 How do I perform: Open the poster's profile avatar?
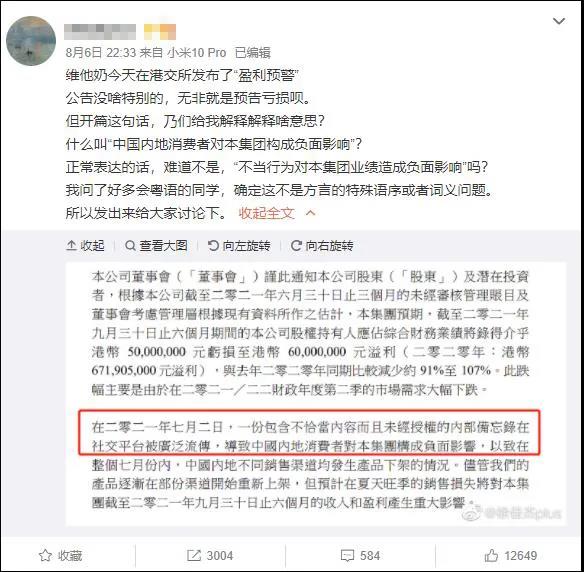[x=31, y=41]
